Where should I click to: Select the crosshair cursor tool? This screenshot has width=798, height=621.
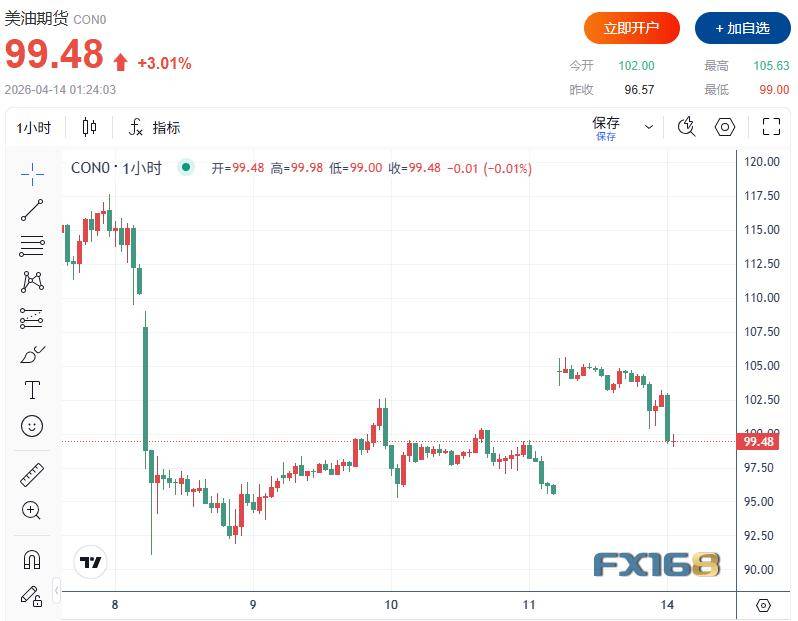coord(32,174)
